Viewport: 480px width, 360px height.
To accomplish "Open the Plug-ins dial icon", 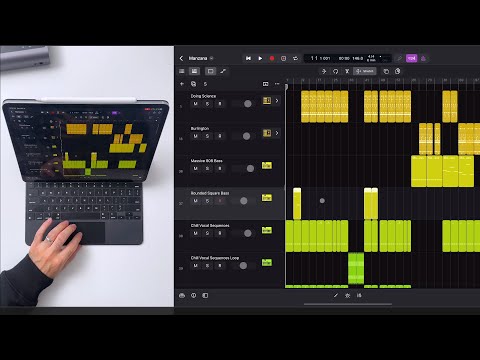I will [x=348, y=295].
